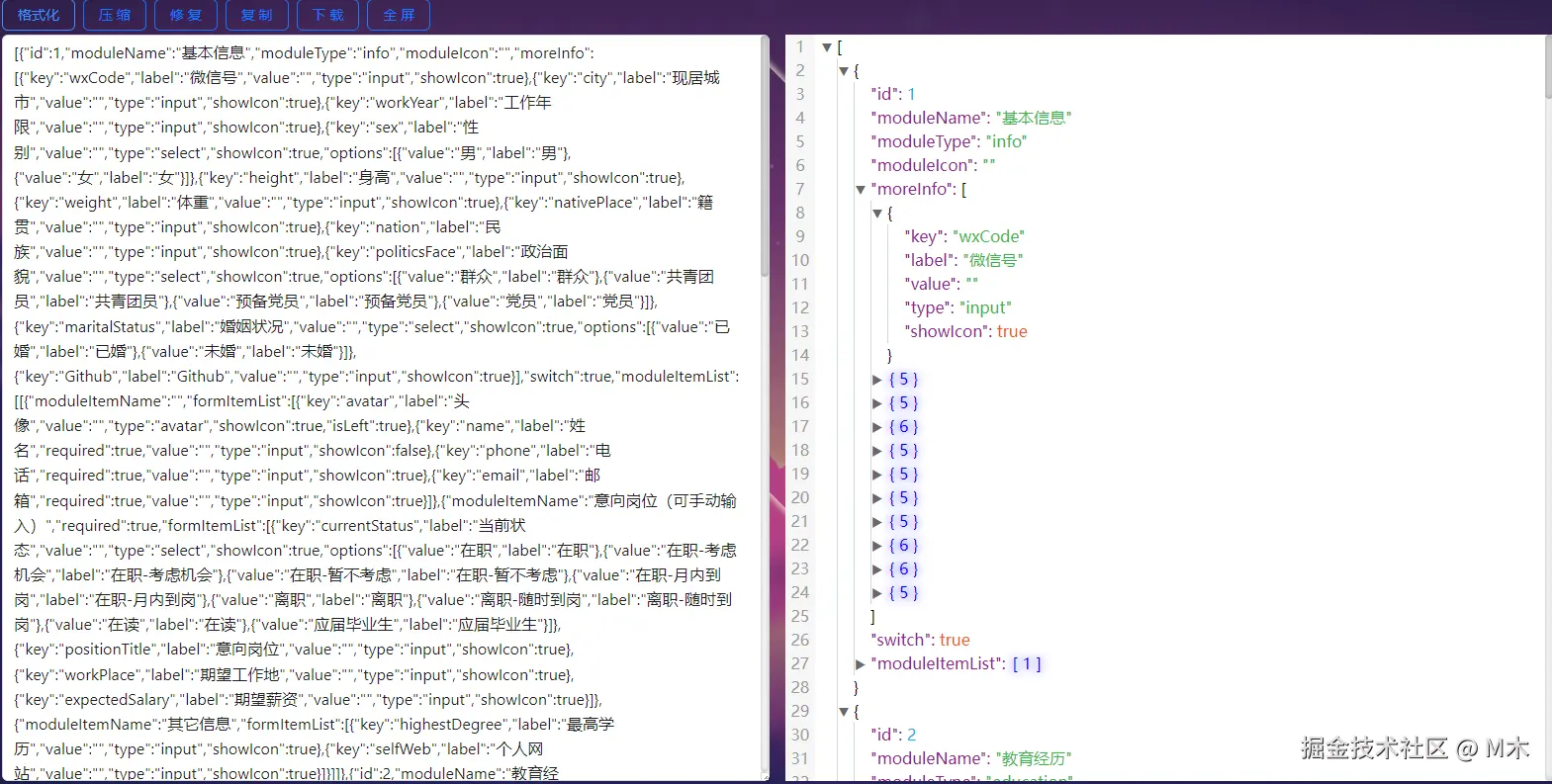Click the "input" type value on line 12
This screenshot has width=1552, height=784.
pos(985,307)
